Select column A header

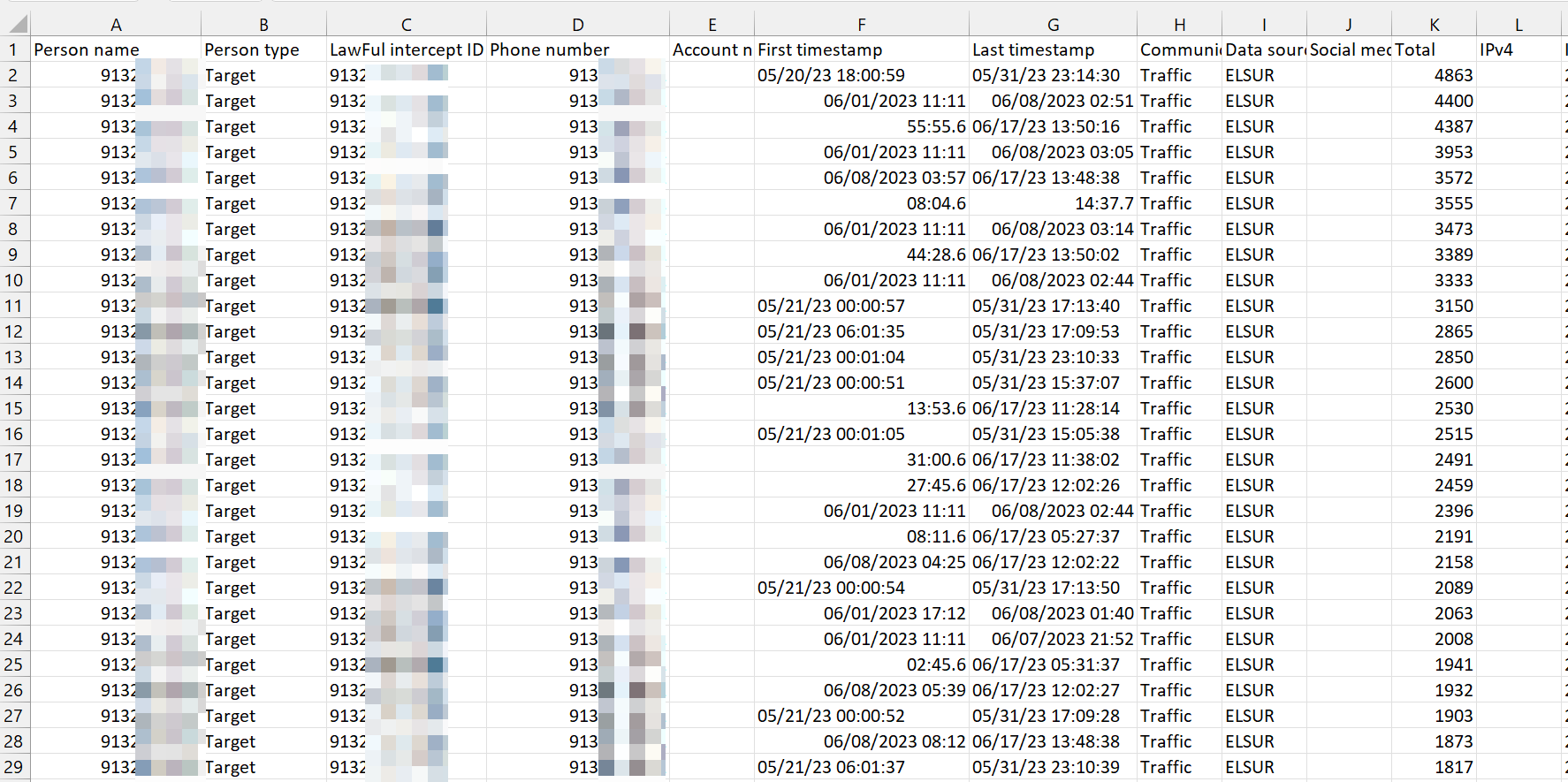coord(116,25)
